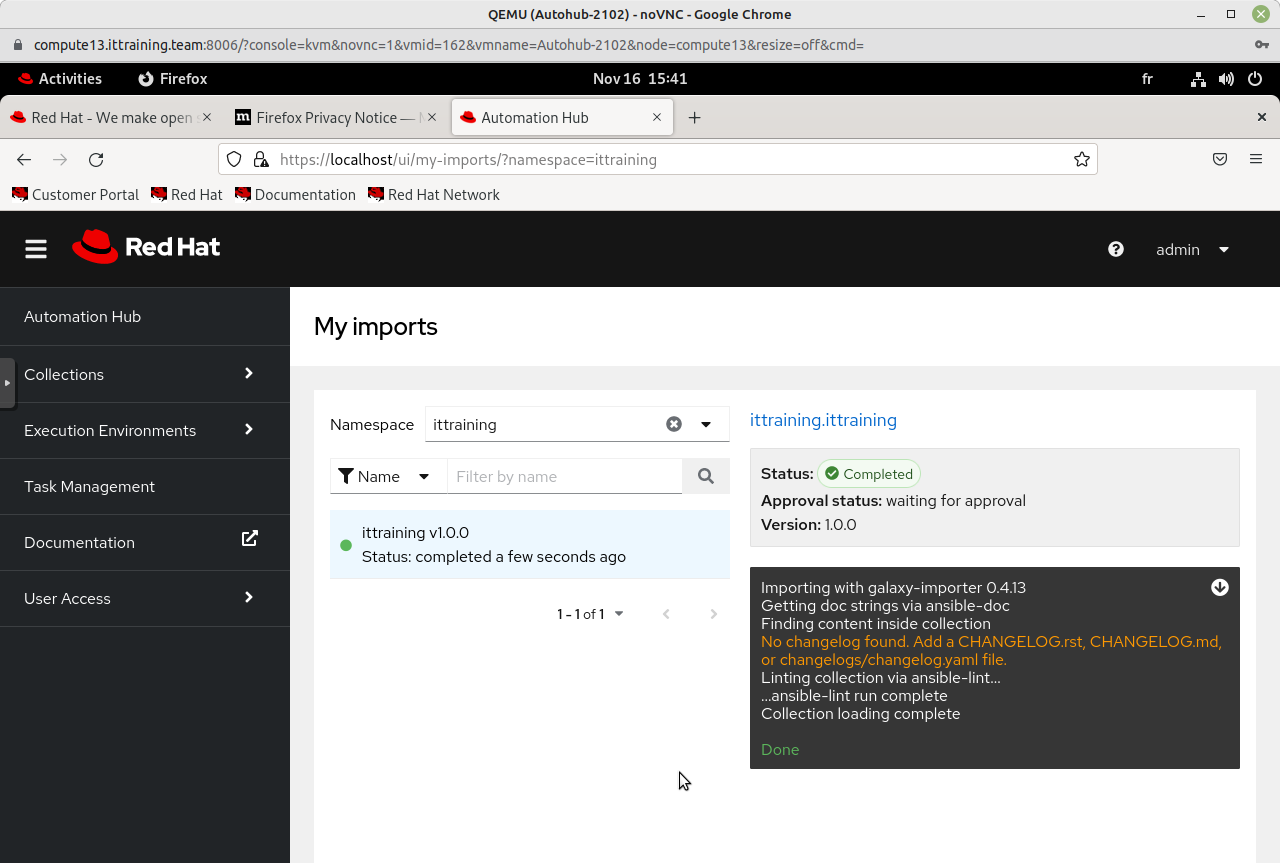The image size is (1280, 863).
Task: Click the site security lock icon
Action: pyautogui.click(x=260, y=159)
